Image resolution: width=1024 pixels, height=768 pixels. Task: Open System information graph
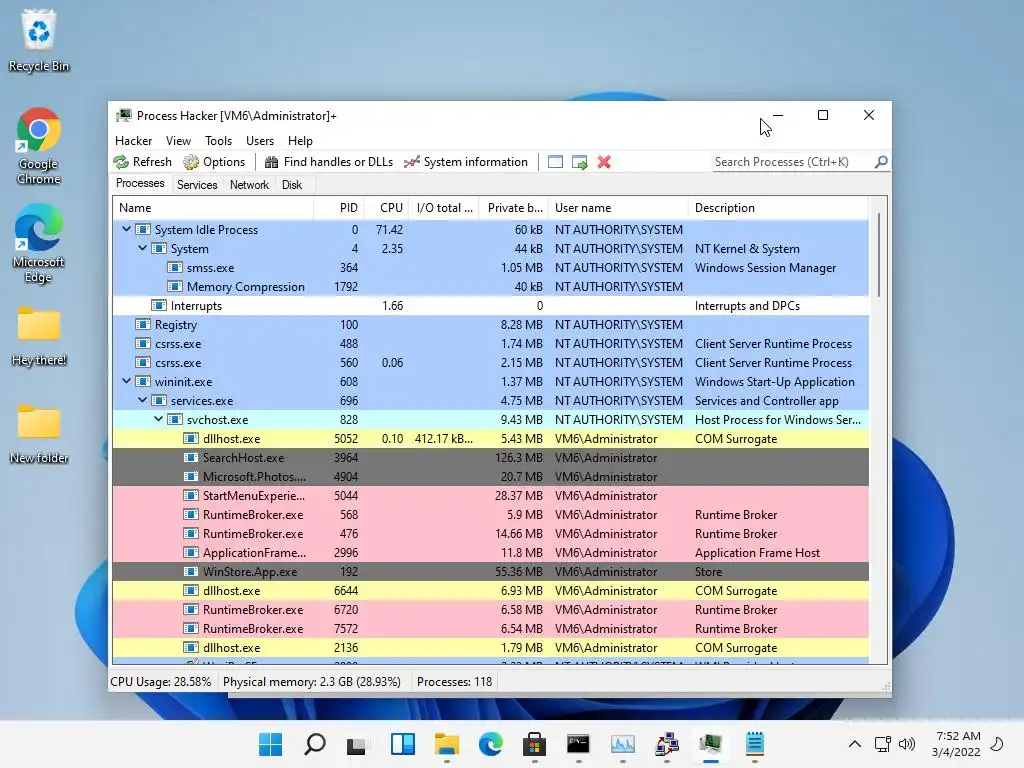pos(466,162)
